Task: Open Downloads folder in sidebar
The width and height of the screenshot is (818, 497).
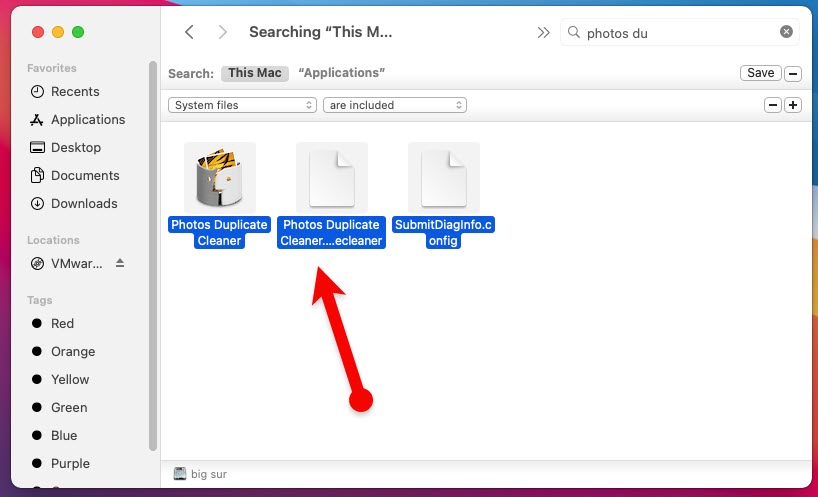Action: point(84,203)
